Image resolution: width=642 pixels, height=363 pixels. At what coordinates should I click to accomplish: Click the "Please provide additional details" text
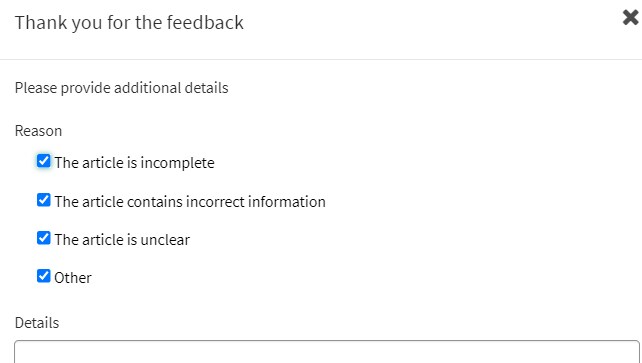[x=122, y=88]
